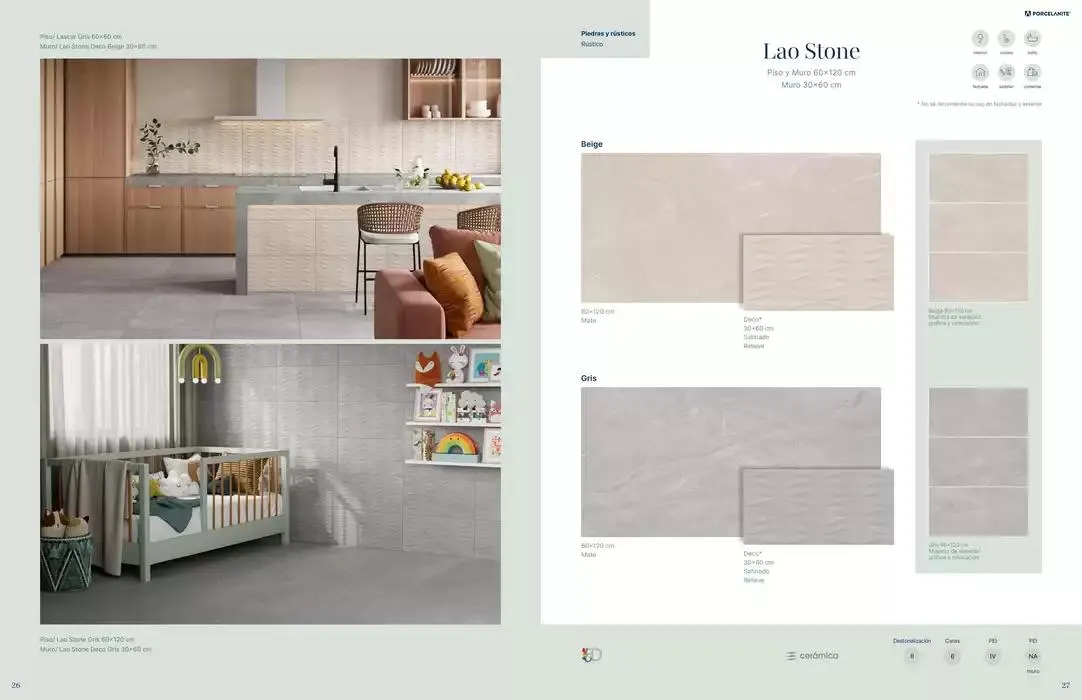Click the PEI IV rating badge
This screenshot has width=1082, height=700.
[993, 656]
